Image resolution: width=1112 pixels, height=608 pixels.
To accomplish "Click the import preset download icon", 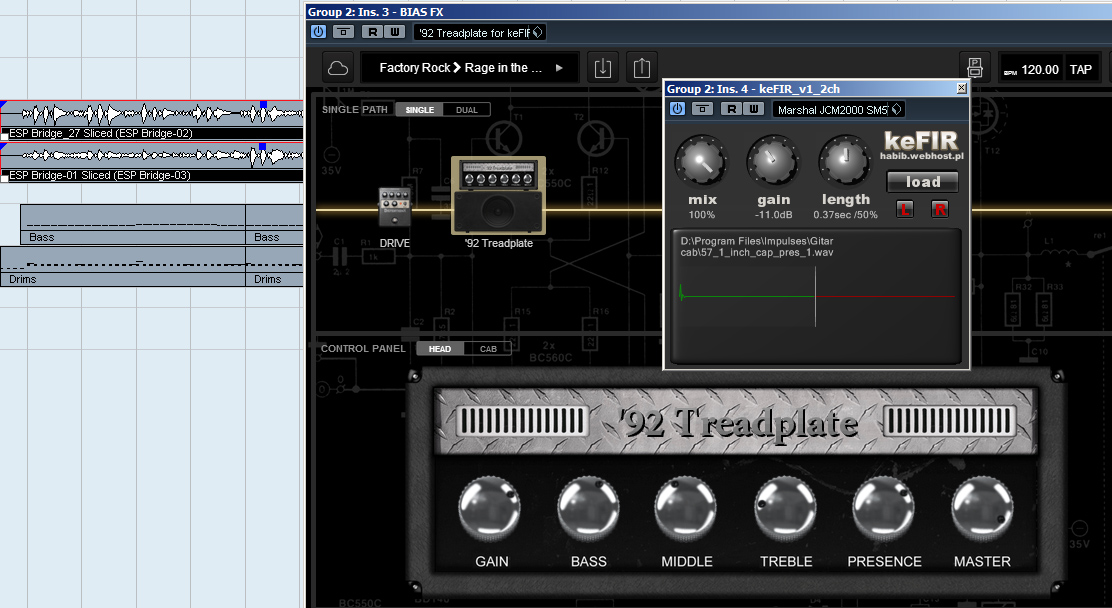I will click(x=602, y=68).
